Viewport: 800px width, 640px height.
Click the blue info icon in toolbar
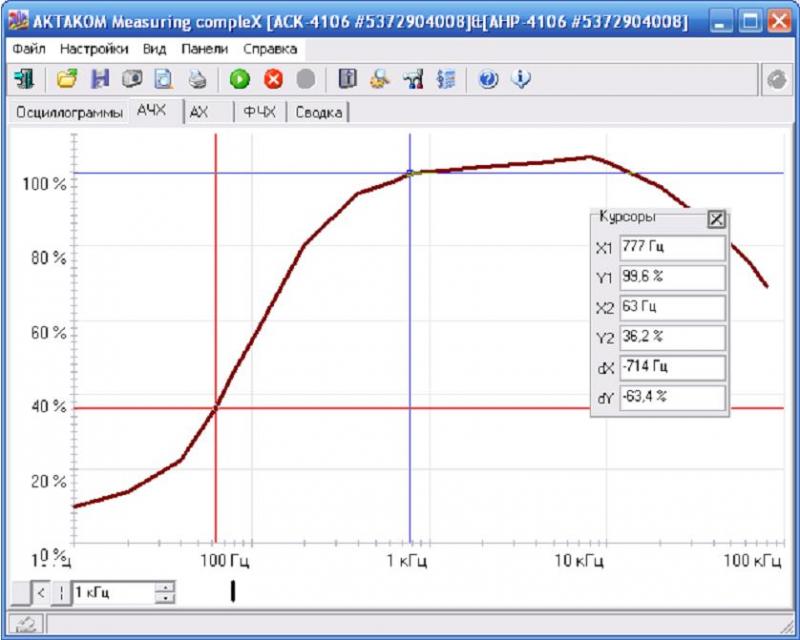520,80
